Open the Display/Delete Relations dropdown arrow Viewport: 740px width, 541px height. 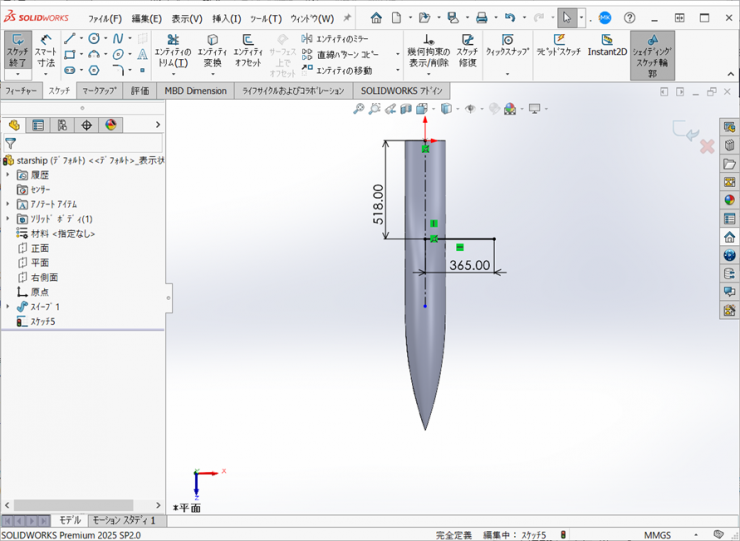tap(429, 75)
